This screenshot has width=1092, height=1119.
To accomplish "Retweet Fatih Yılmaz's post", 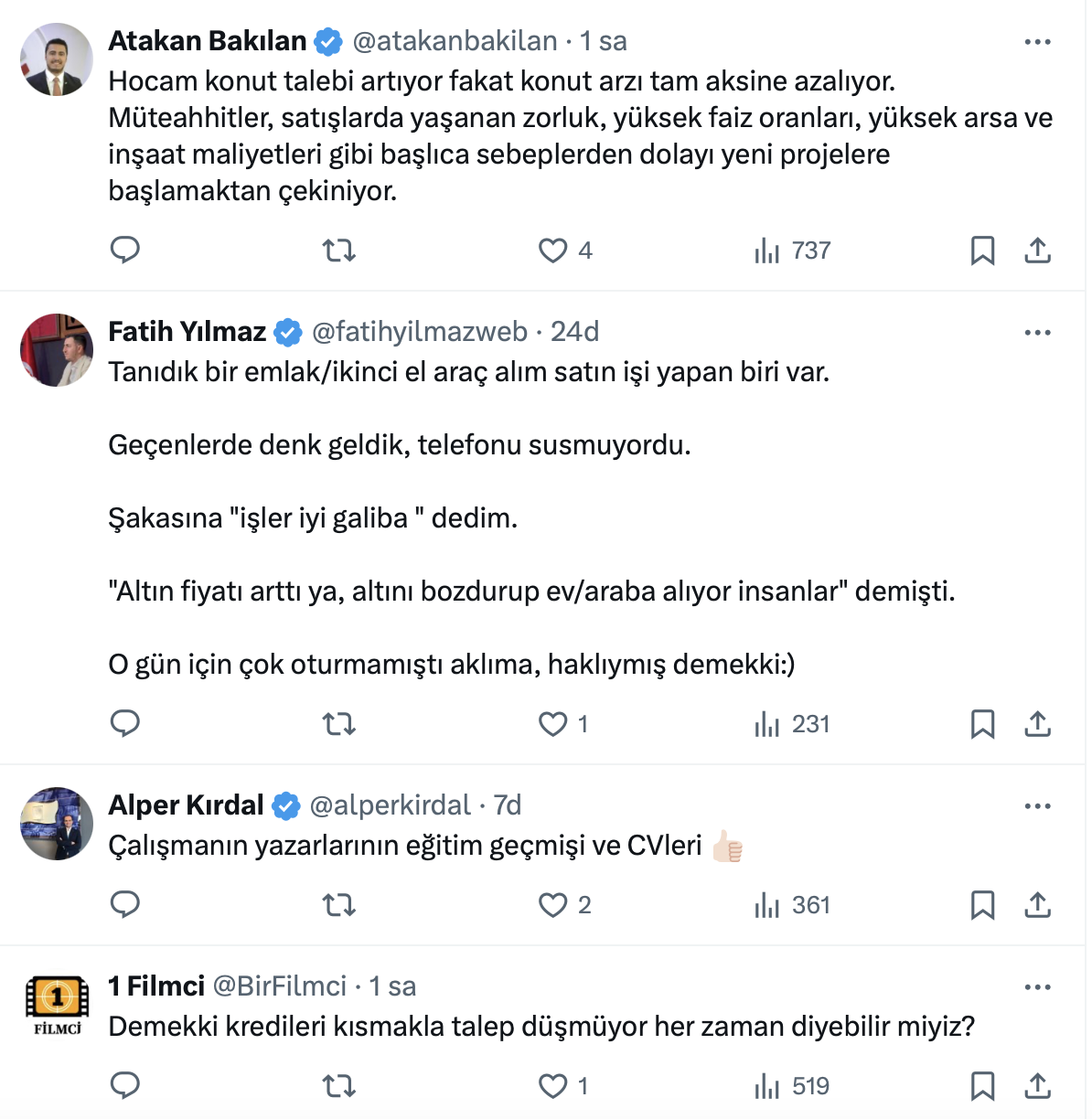I will (339, 723).
